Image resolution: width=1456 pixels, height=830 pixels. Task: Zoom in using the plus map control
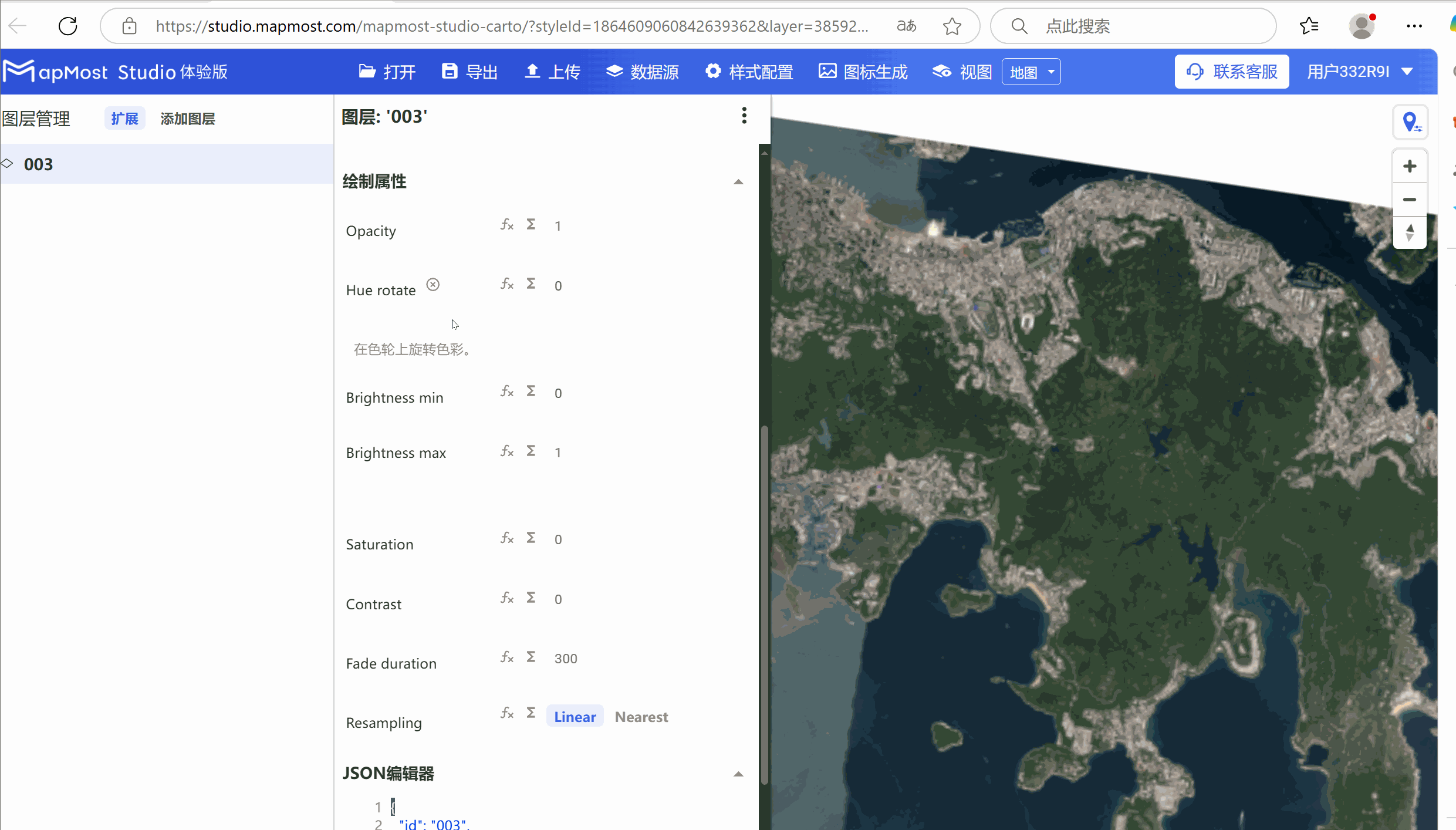[x=1410, y=166]
